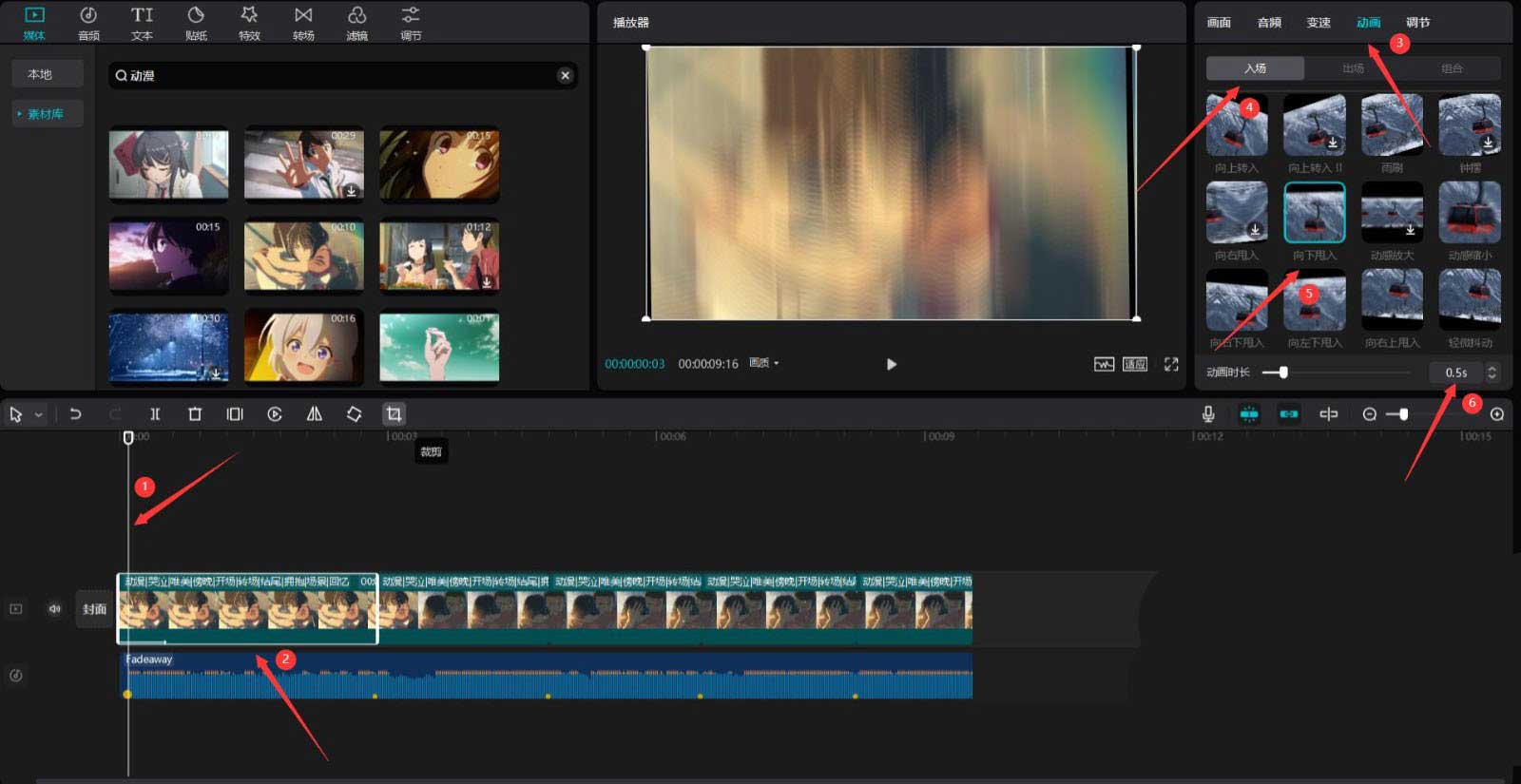The height and width of the screenshot is (784, 1521).
Task: Toggle the waveform scope icon in player
Action: pyautogui.click(x=1104, y=364)
